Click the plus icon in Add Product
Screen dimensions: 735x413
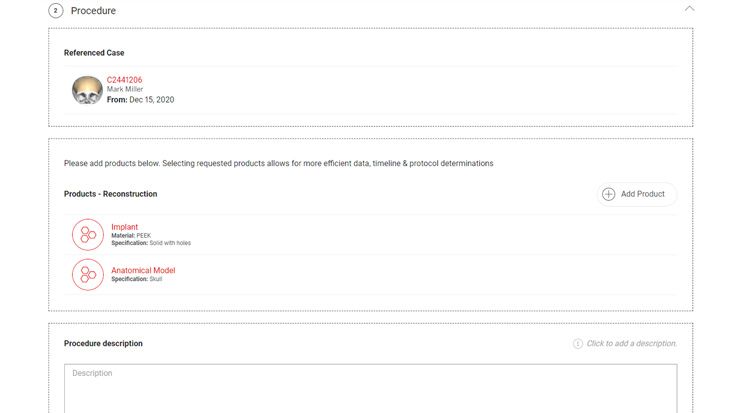[608, 194]
